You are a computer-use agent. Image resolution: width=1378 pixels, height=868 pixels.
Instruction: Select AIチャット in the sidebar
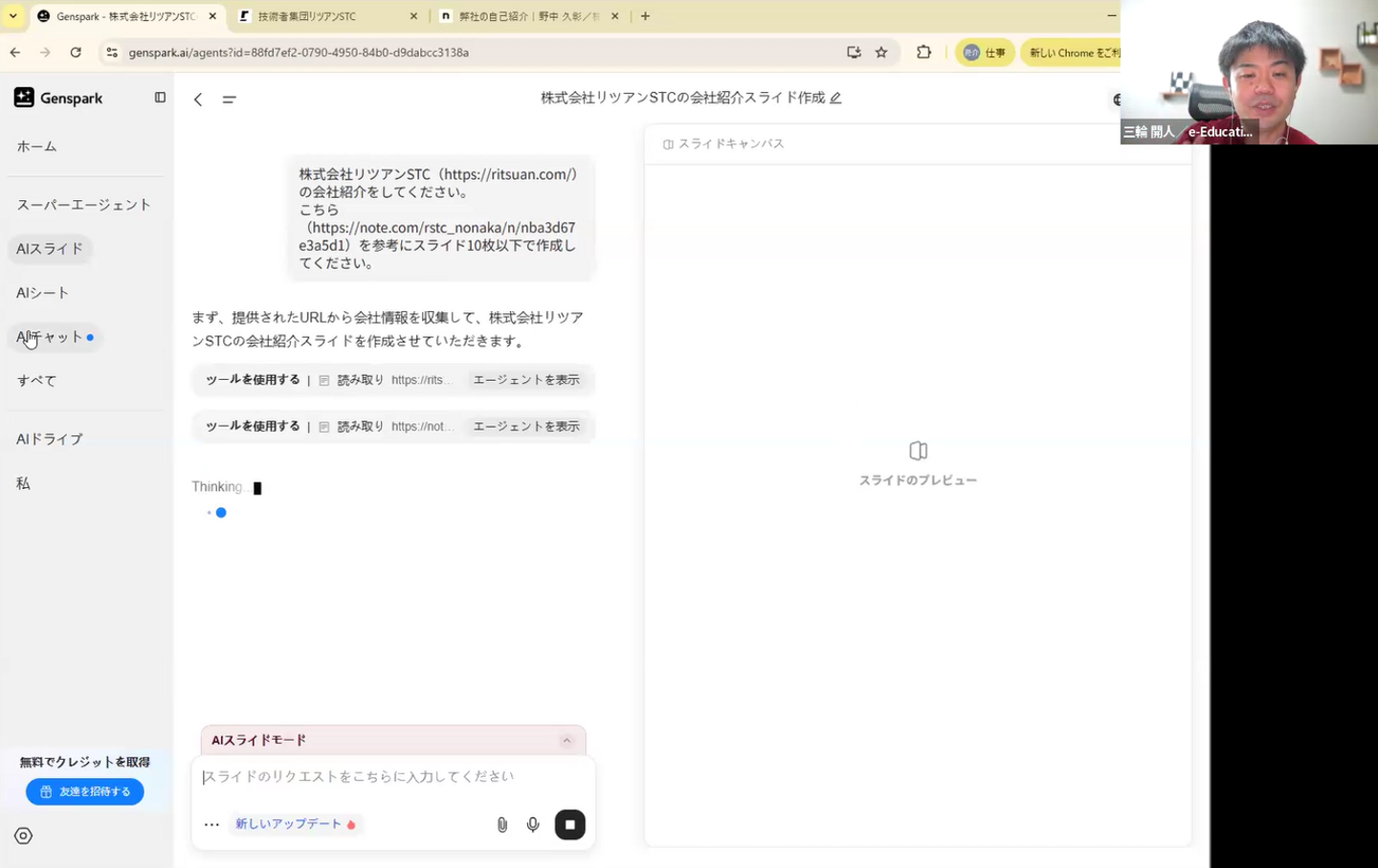[50, 337]
